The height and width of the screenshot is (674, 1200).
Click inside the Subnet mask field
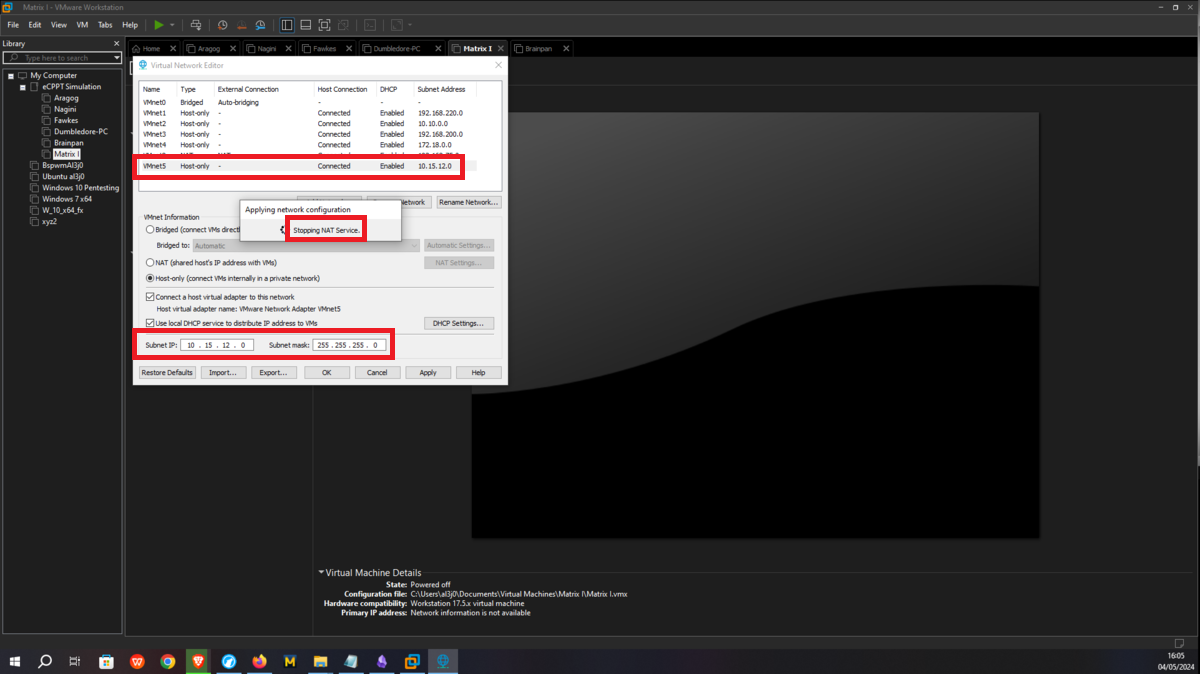(x=349, y=345)
